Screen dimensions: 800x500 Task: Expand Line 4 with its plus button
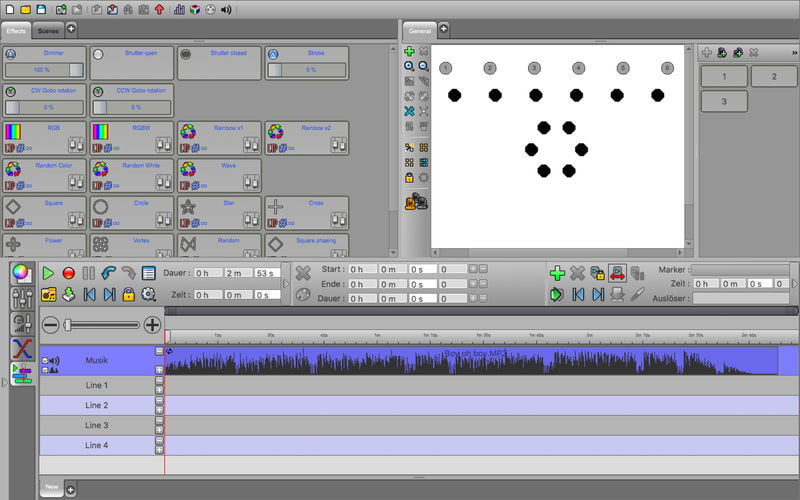point(159,450)
